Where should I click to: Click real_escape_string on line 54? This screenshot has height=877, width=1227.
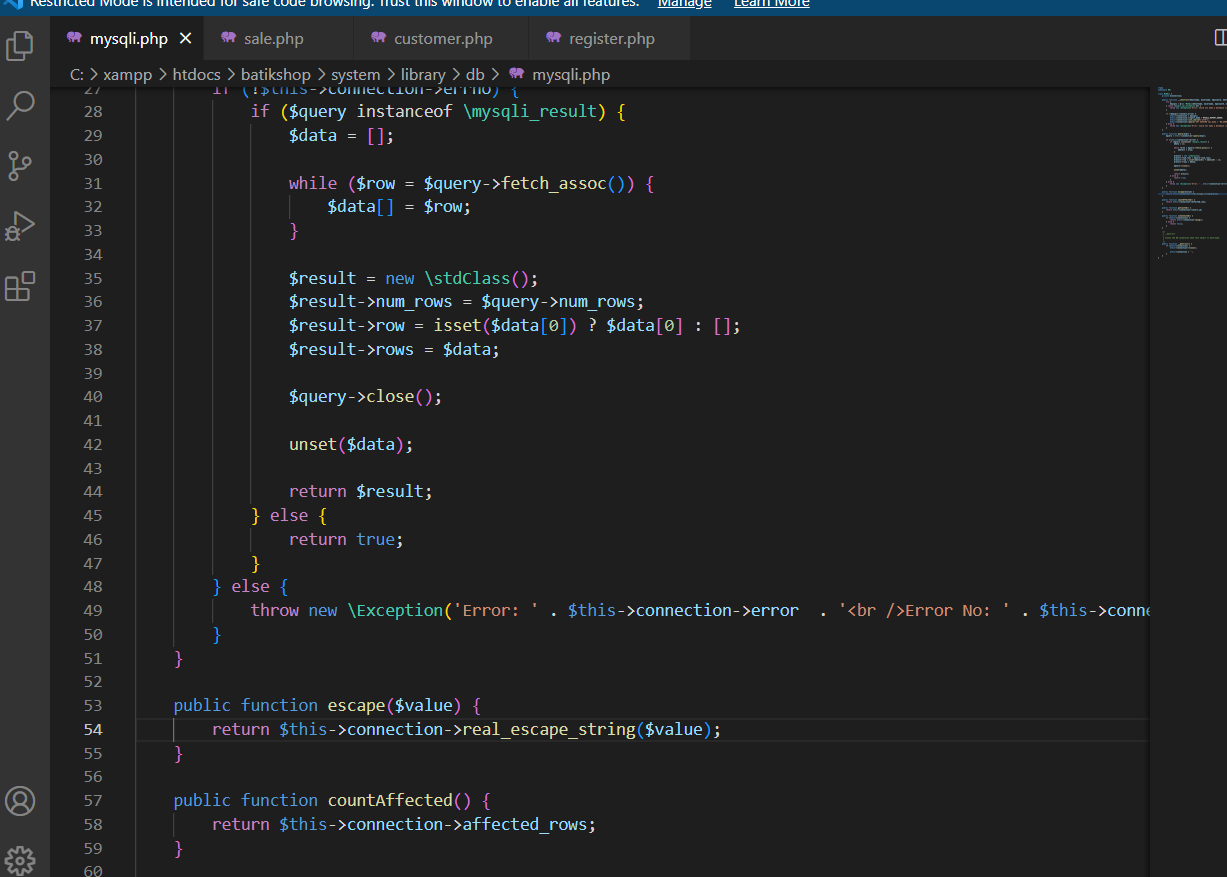pos(549,729)
